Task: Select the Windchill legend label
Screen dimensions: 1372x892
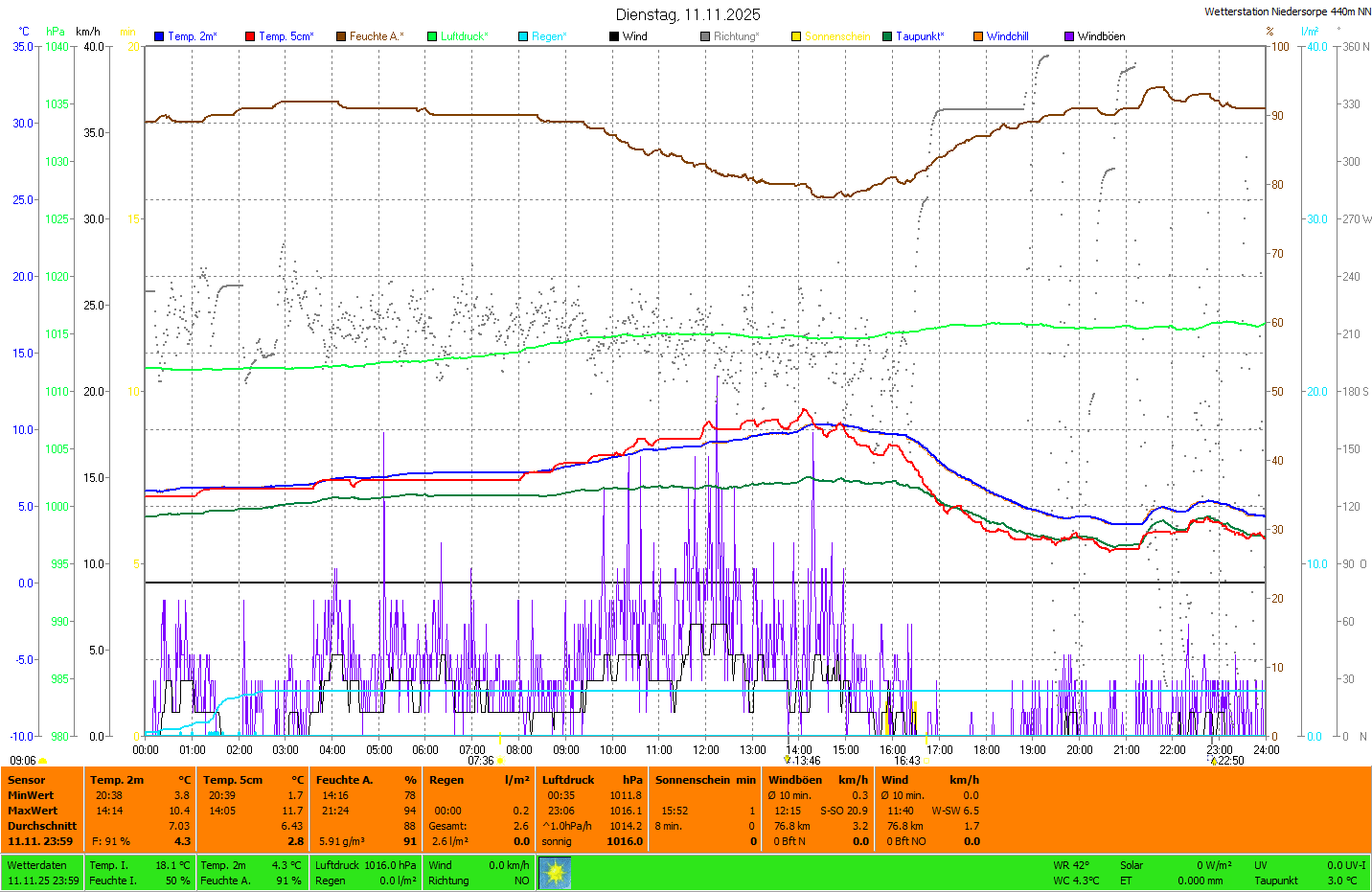Action: [x=1007, y=36]
